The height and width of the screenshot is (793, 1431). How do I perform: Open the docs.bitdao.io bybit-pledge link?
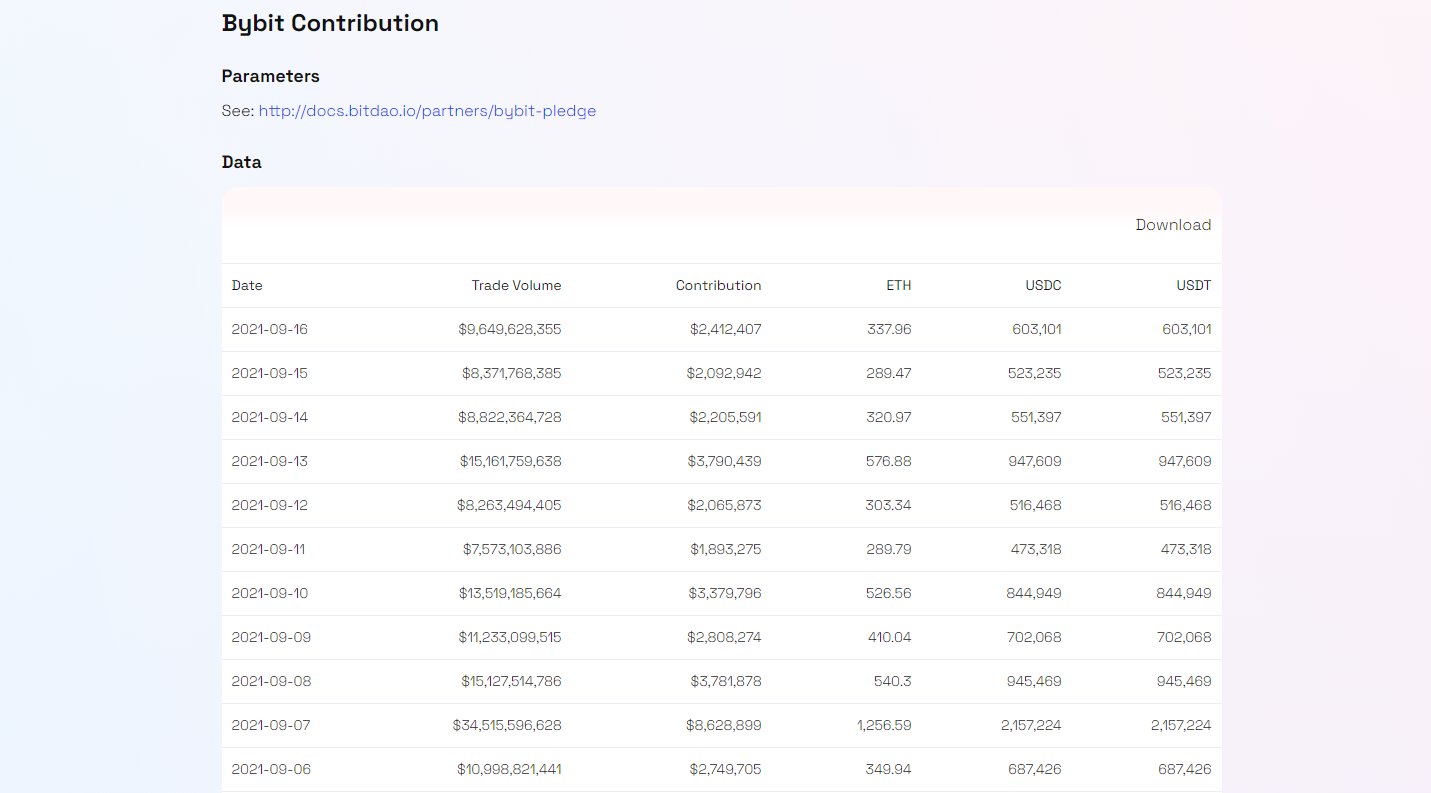427,111
